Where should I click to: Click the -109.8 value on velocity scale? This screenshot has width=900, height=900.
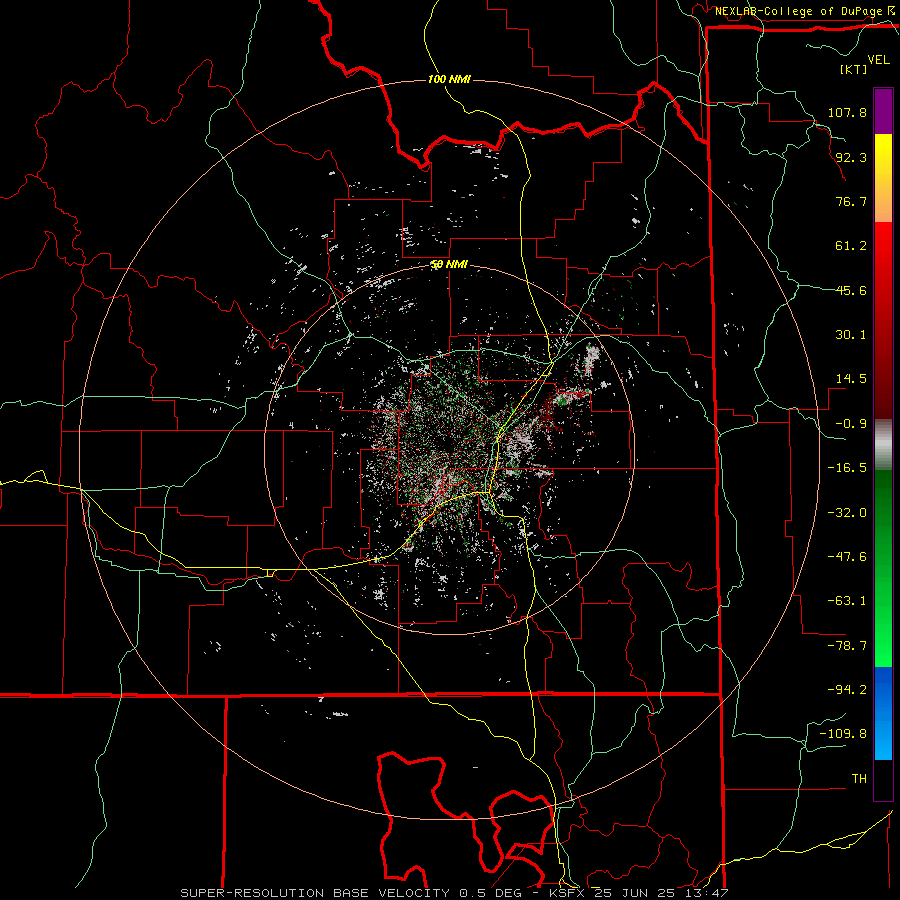843,734
